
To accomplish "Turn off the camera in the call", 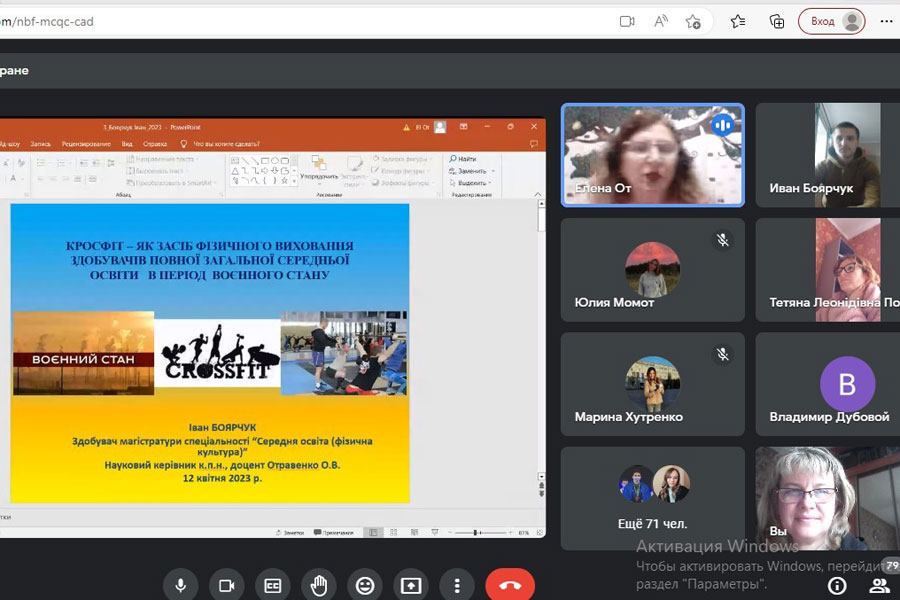I will pyautogui.click(x=227, y=585).
